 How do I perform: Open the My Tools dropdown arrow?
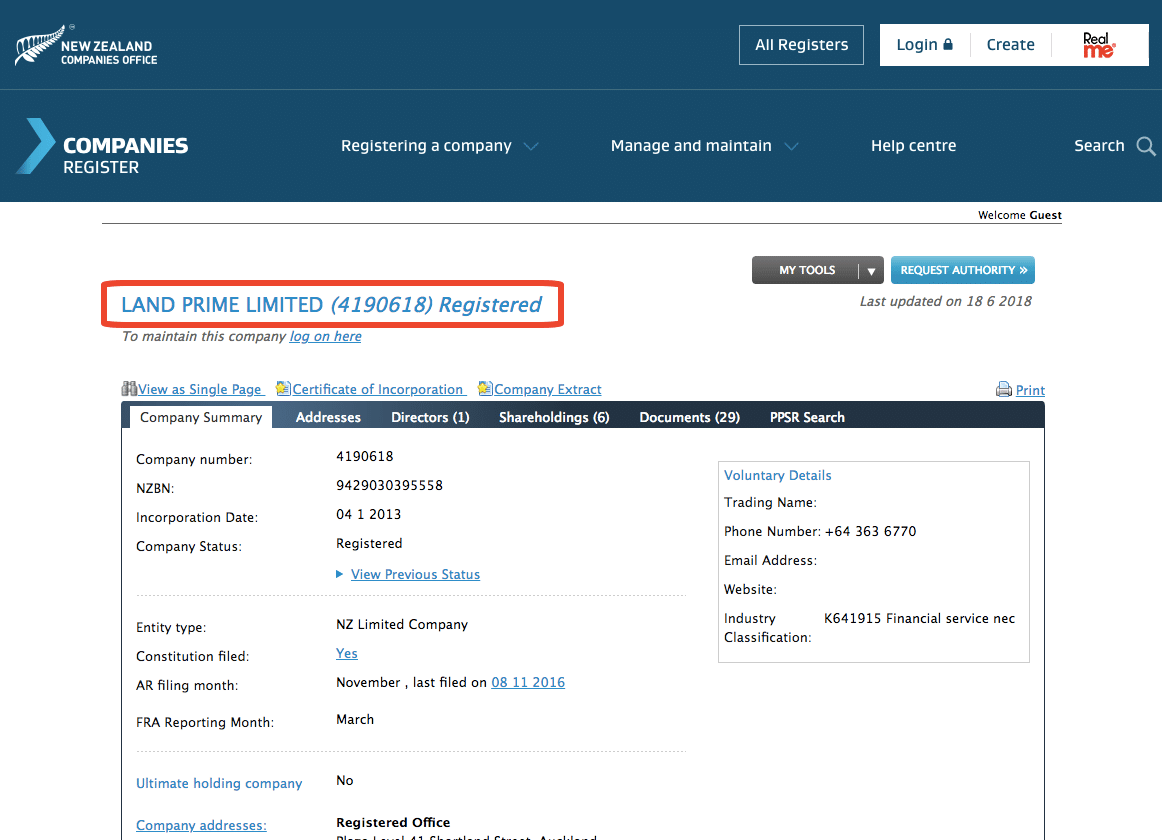[872, 271]
